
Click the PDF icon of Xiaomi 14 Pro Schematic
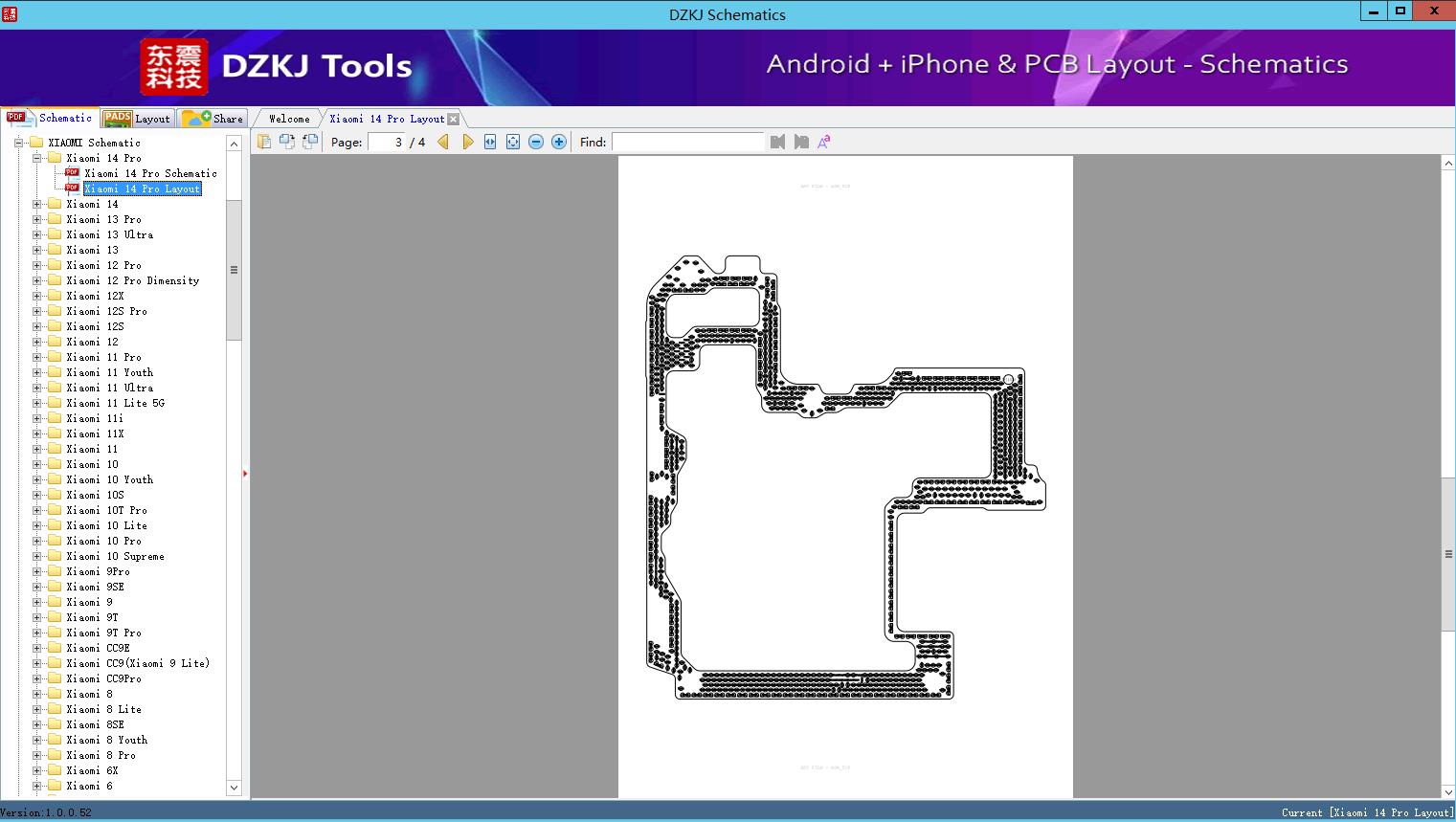[72, 173]
